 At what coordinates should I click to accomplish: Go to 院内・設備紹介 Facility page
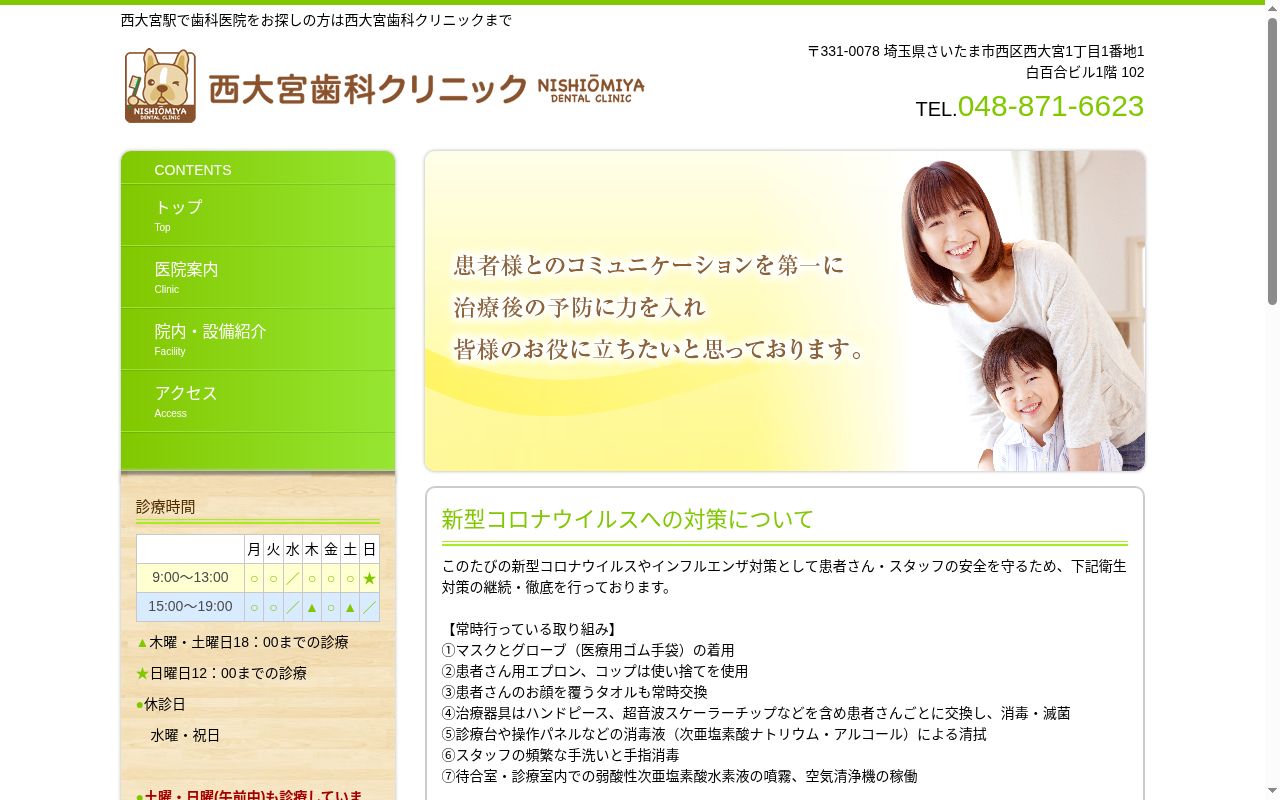pos(258,340)
